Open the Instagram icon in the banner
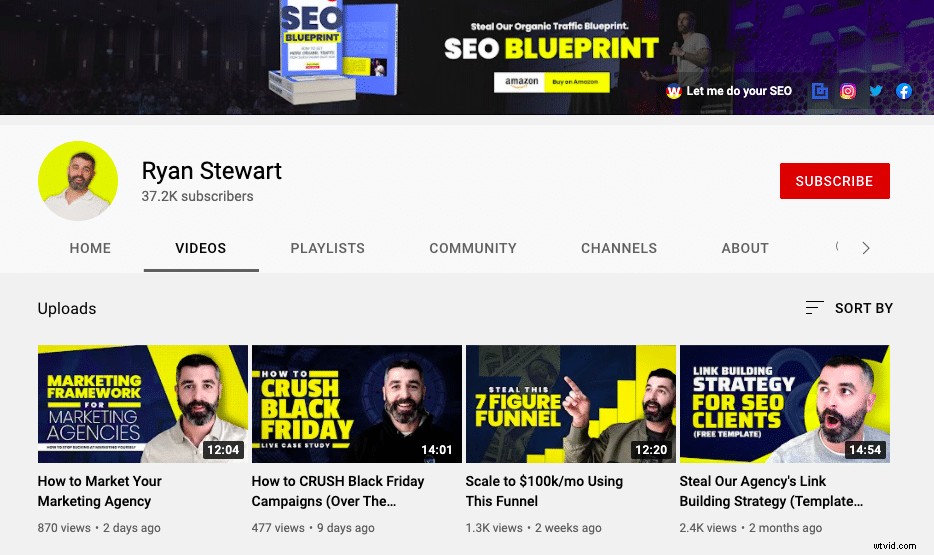This screenshot has height=555, width=934. [x=848, y=91]
